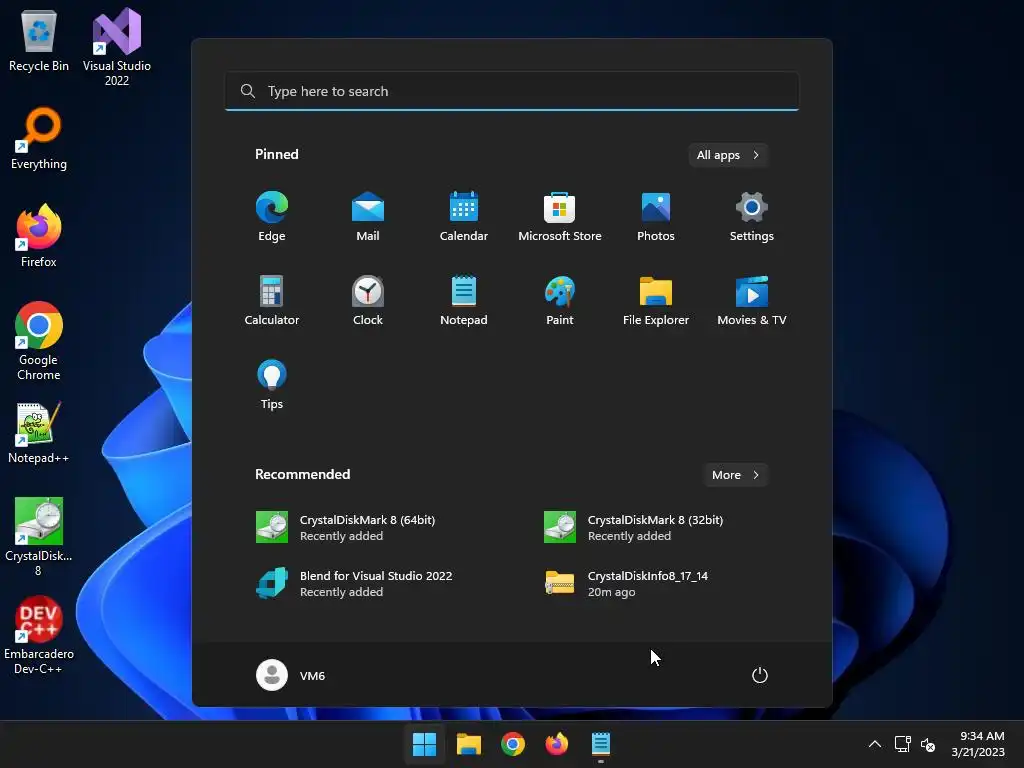The height and width of the screenshot is (768, 1024).
Task: Open network icon in system tray
Action: click(x=903, y=744)
